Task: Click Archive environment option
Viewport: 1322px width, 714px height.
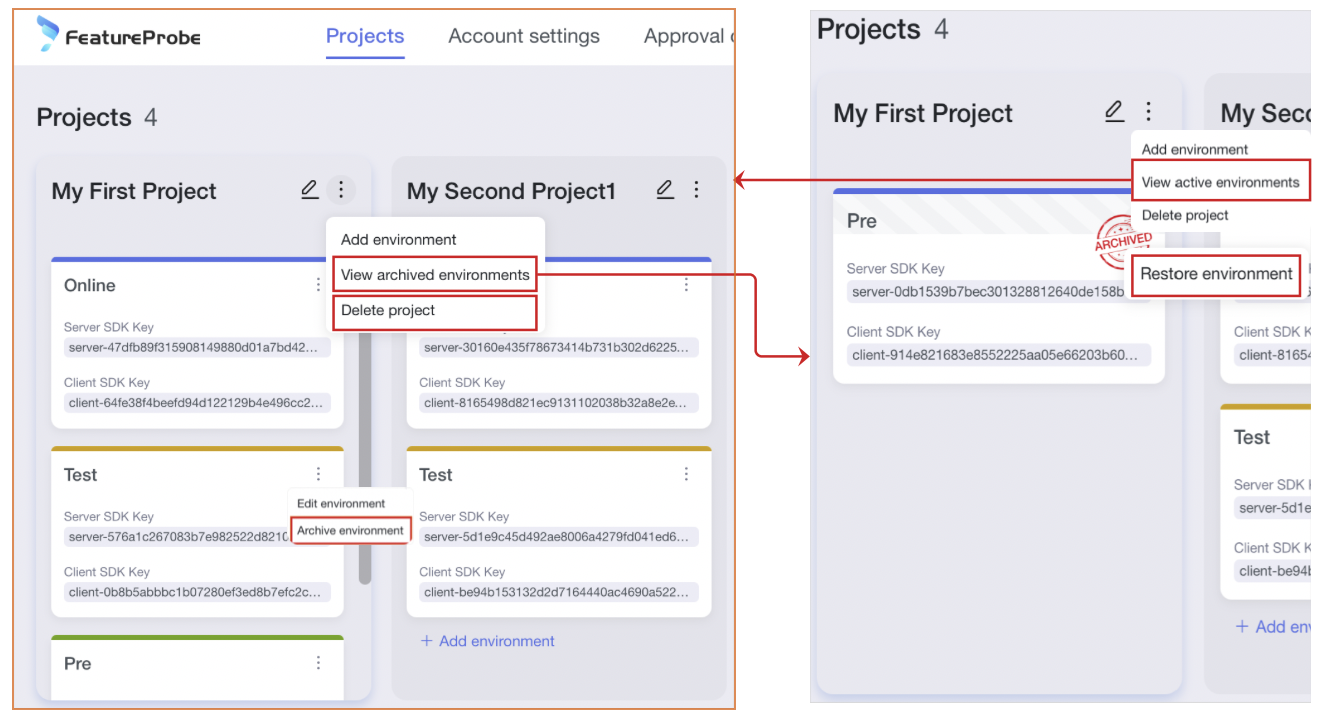Action: (x=350, y=530)
